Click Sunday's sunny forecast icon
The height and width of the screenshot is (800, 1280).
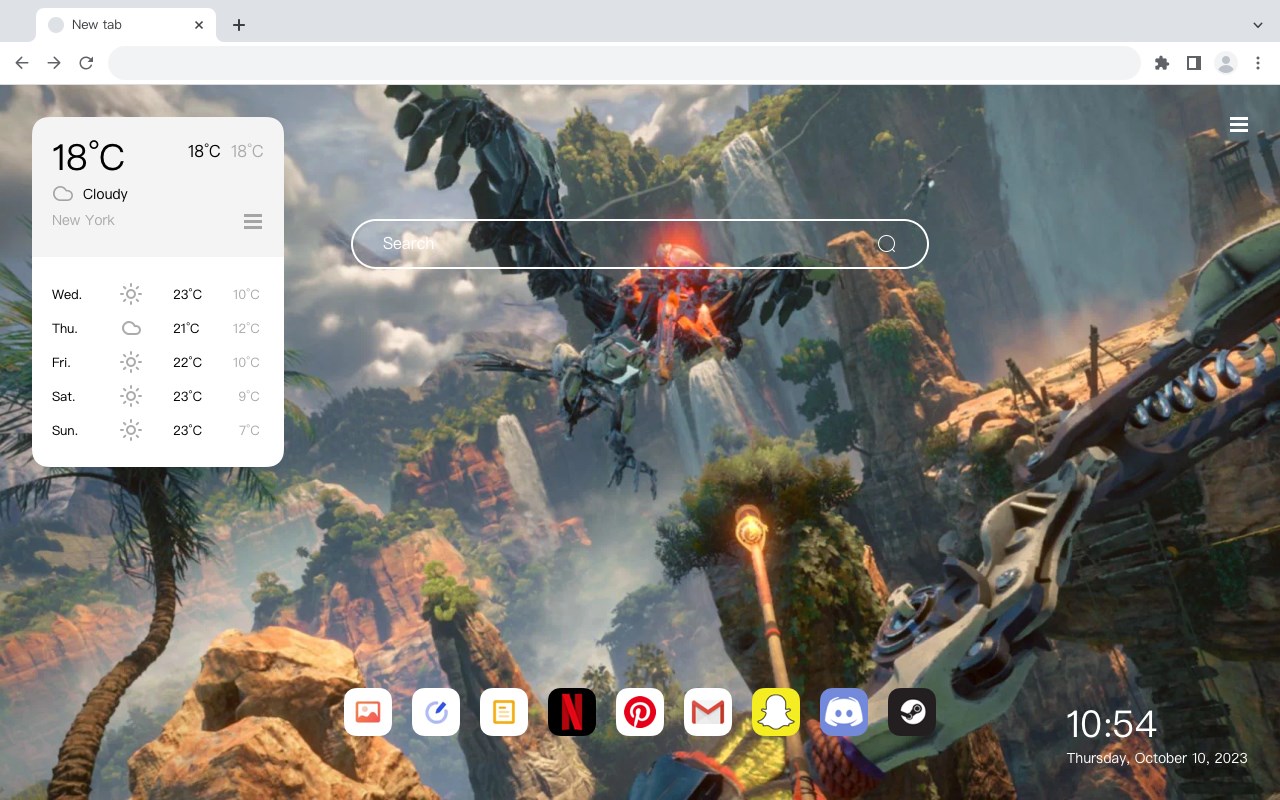131,430
